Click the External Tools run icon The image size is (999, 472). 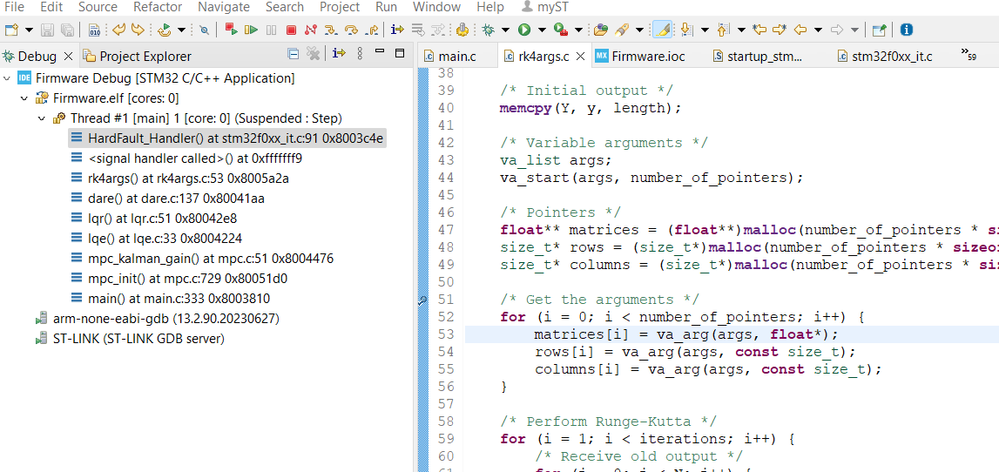coord(560,29)
